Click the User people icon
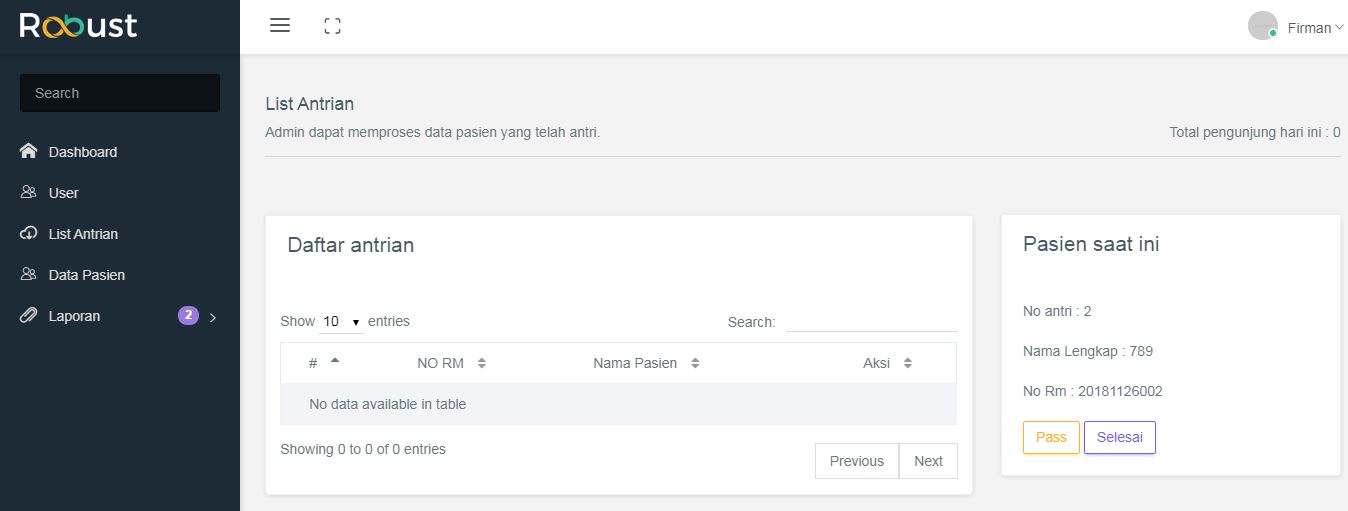The height and width of the screenshot is (511, 1348). coord(28,192)
